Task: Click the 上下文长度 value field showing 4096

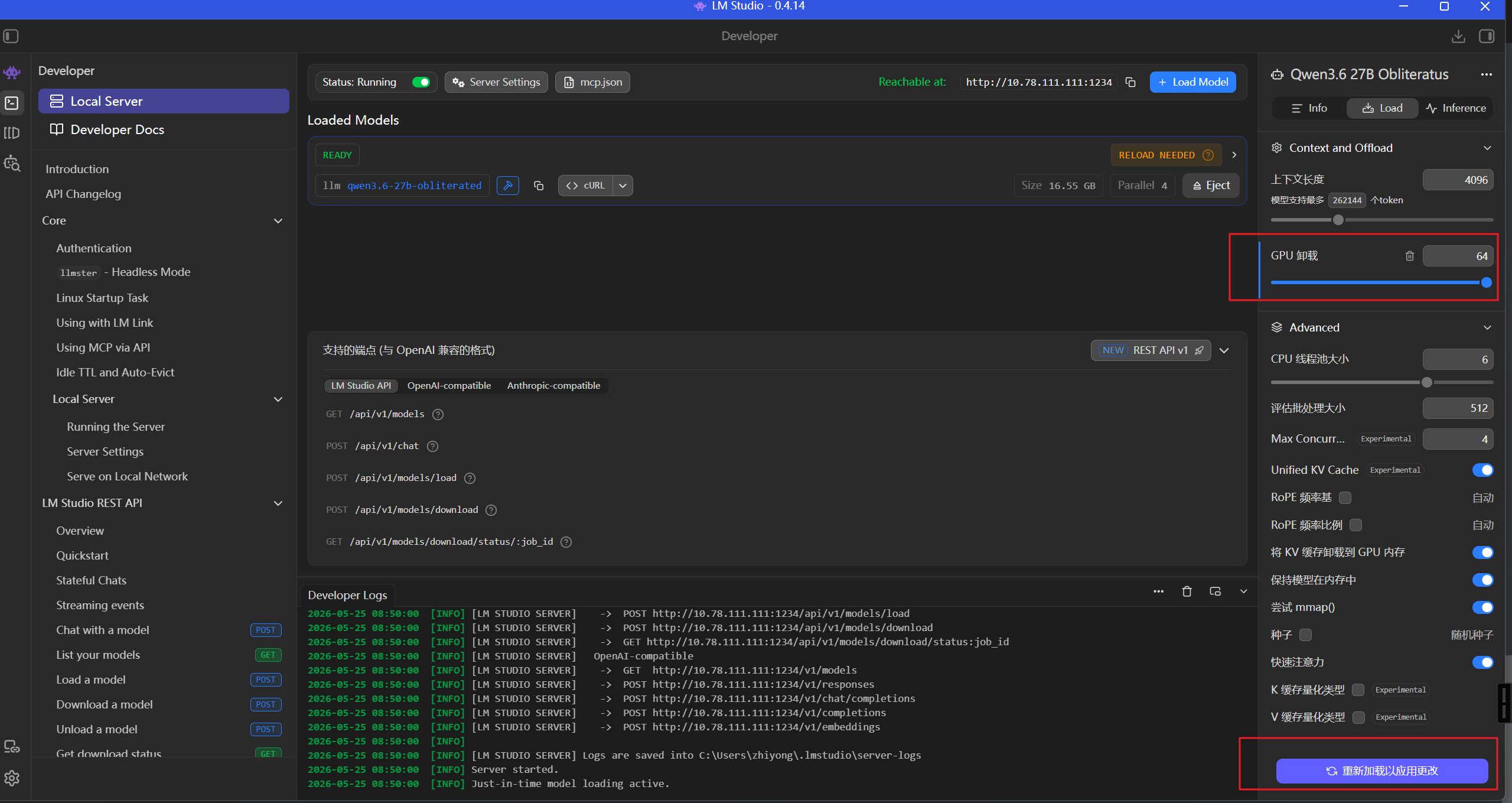Action: pyautogui.click(x=1458, y=180)
